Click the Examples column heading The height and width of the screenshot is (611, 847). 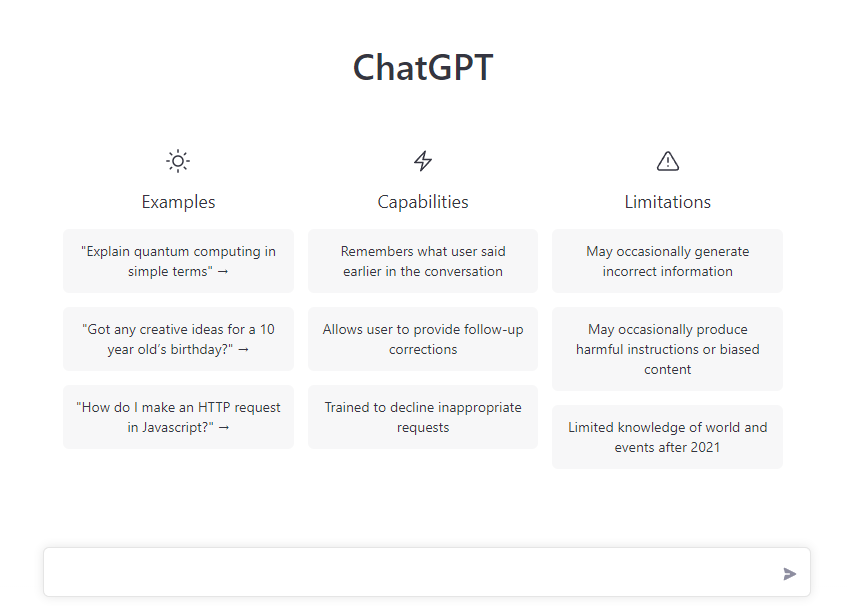[x=178, y=202]
